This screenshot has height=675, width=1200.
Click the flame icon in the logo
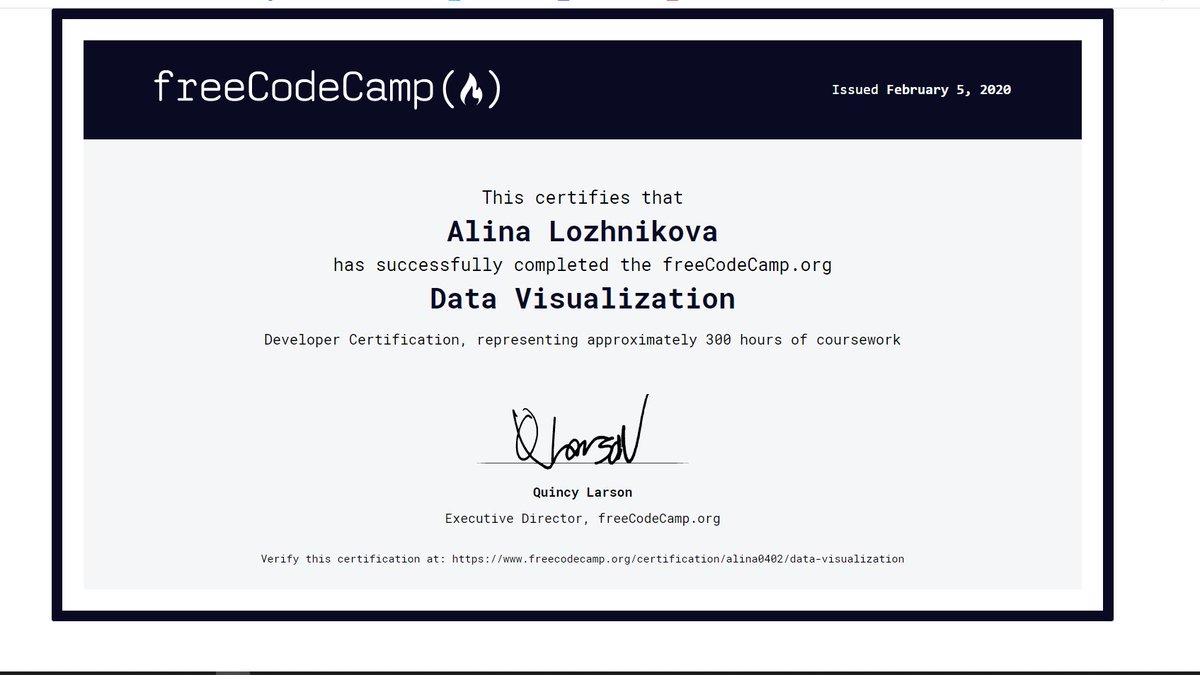coord(469,91)
